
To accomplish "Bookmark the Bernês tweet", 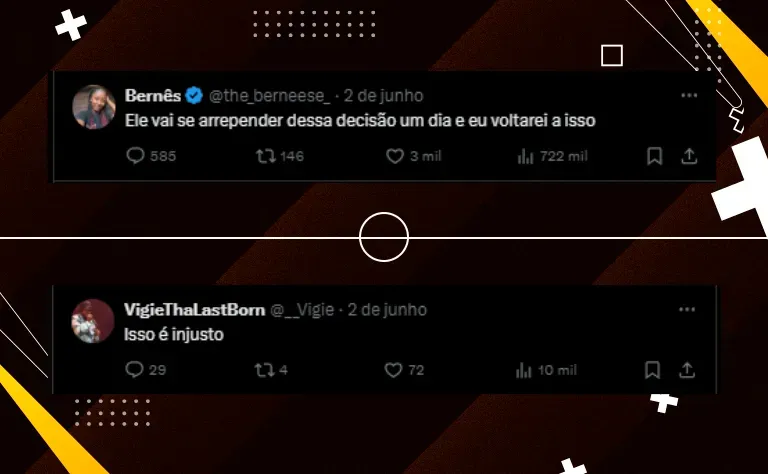I will point(654,156).
